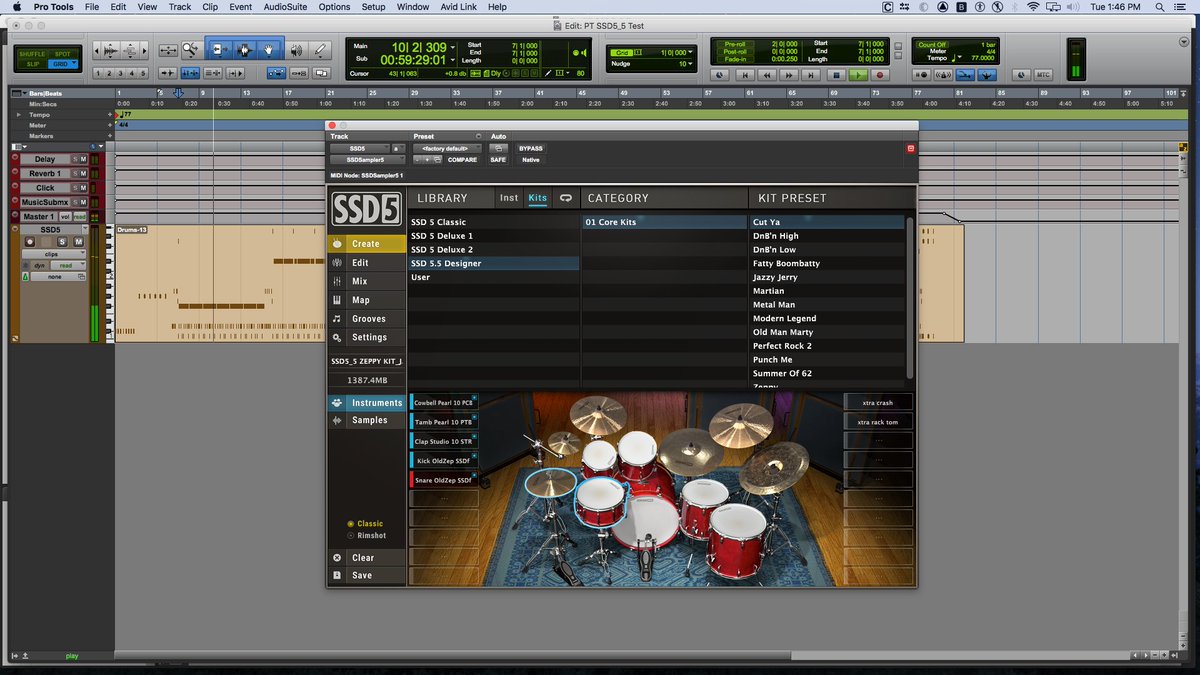
Task: Open the Grooves panel in SSD5
Action: click(x=367, y=318)
